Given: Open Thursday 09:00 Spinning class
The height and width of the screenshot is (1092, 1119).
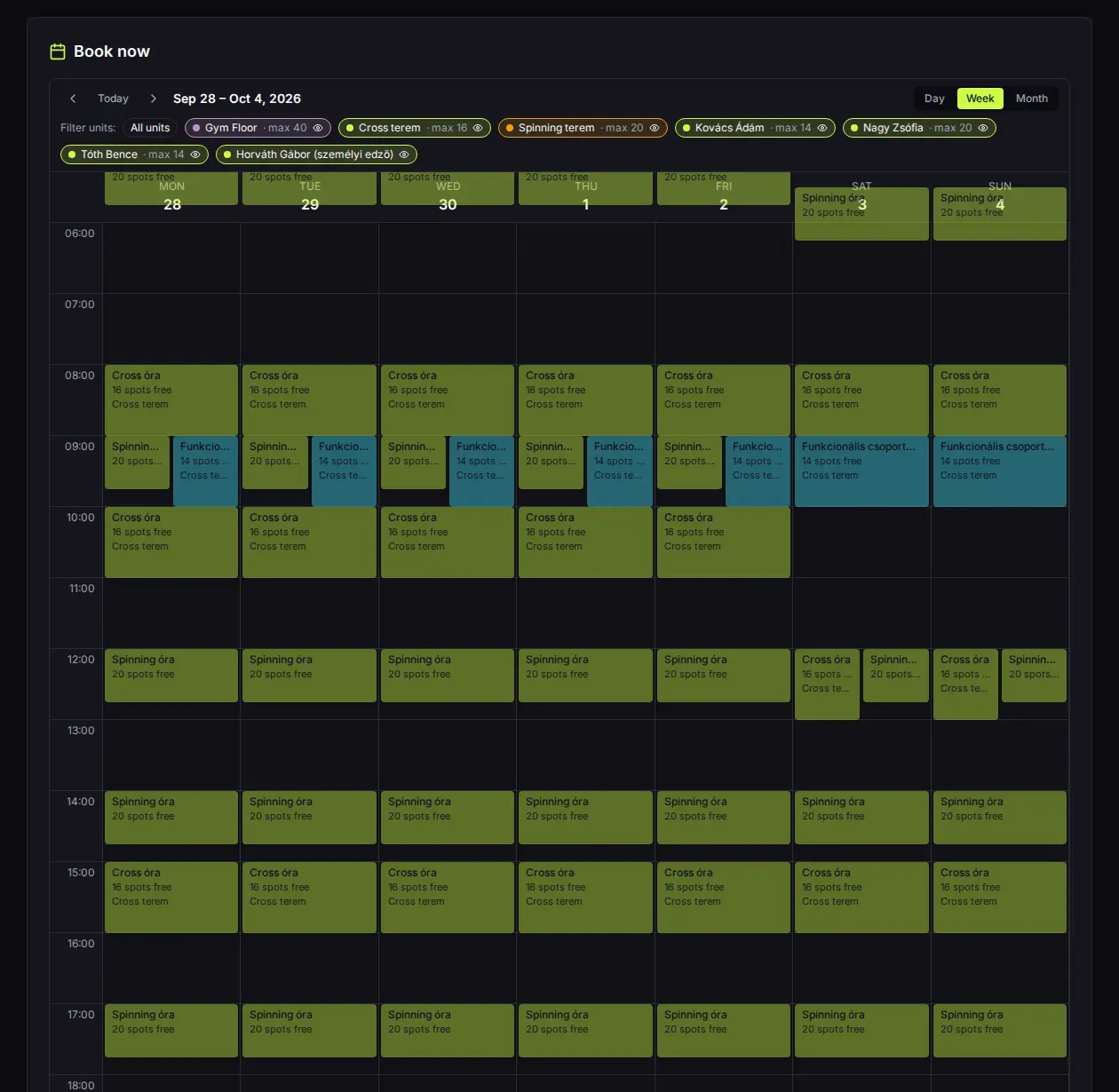Looking at the screenshot, I should tap(552, 462).
